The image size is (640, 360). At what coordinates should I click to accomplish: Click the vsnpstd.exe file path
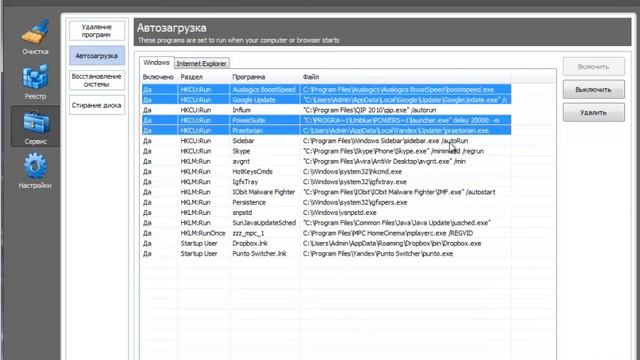340,212
